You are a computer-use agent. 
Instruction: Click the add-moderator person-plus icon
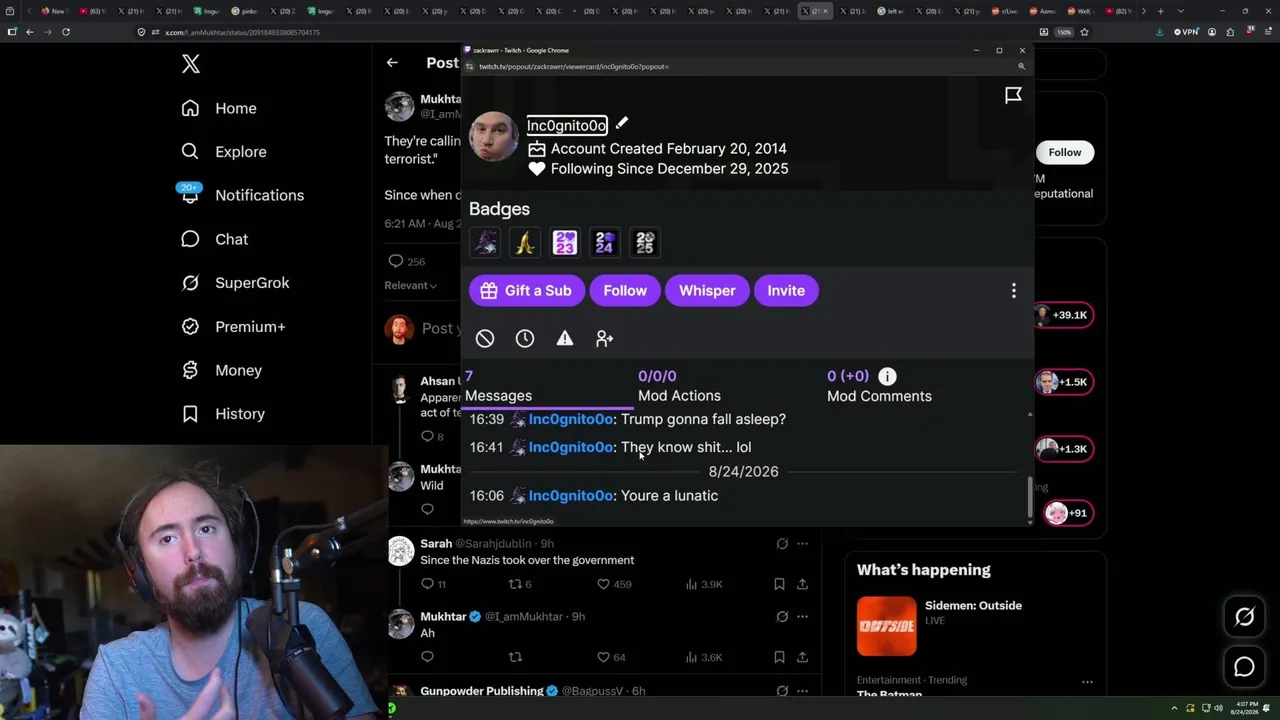(604, 339)
